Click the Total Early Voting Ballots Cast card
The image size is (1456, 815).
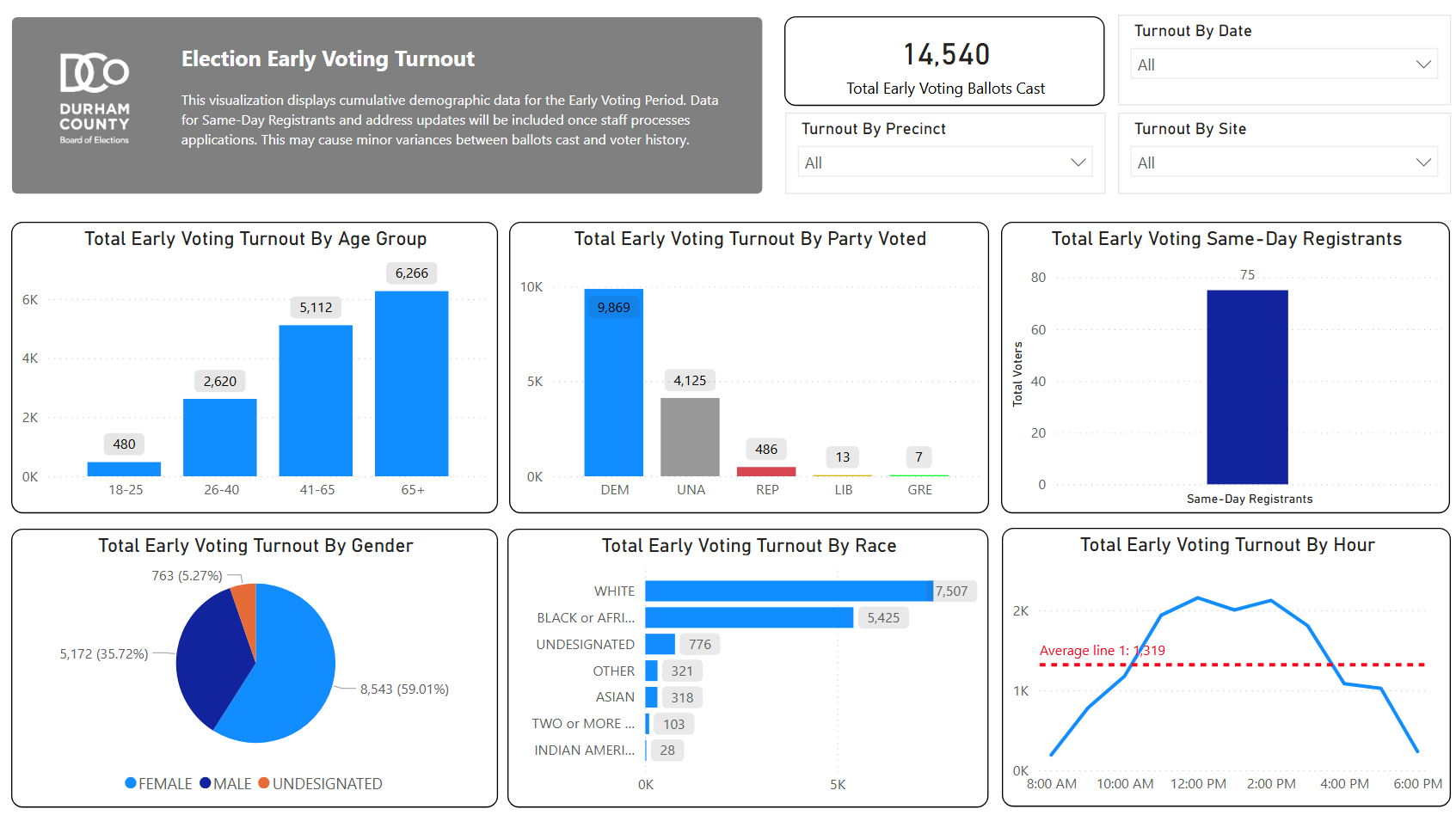click(x=944, y=62)
